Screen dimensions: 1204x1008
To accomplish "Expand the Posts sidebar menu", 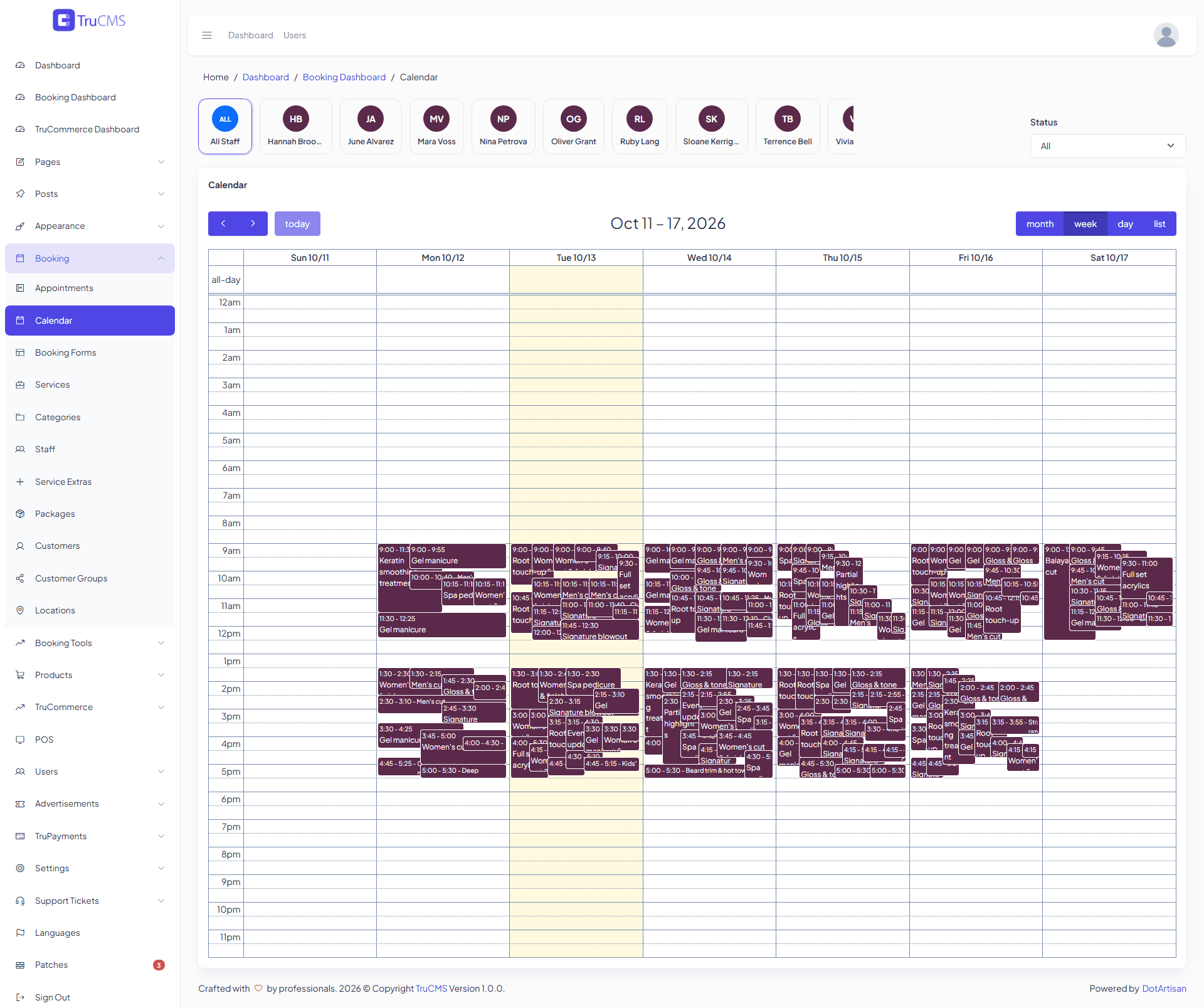I will (x=90, y=194).
